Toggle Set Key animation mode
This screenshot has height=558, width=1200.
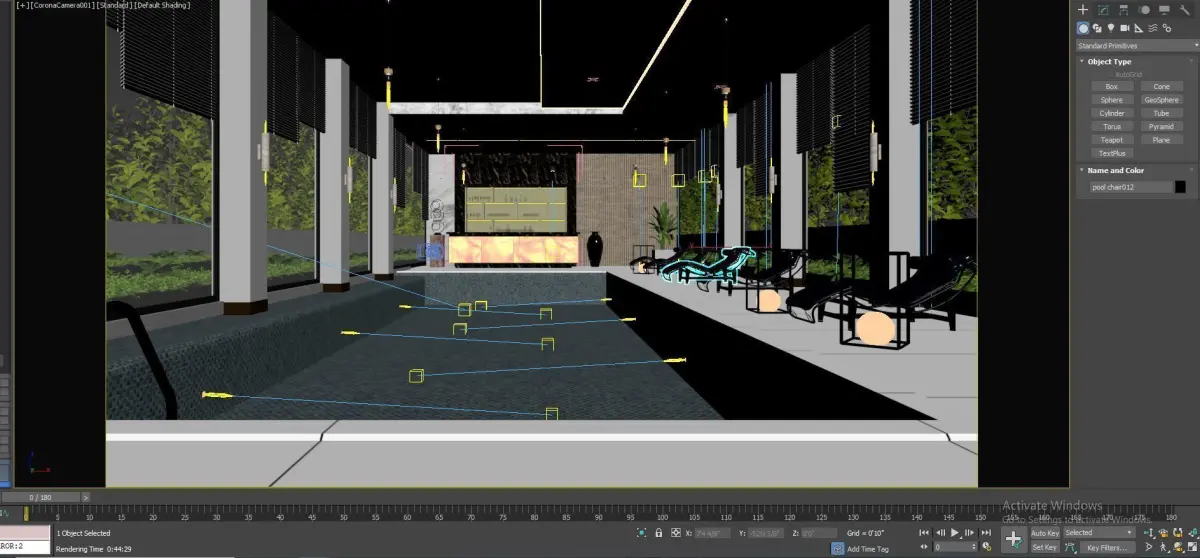[x=1045, y=547]
